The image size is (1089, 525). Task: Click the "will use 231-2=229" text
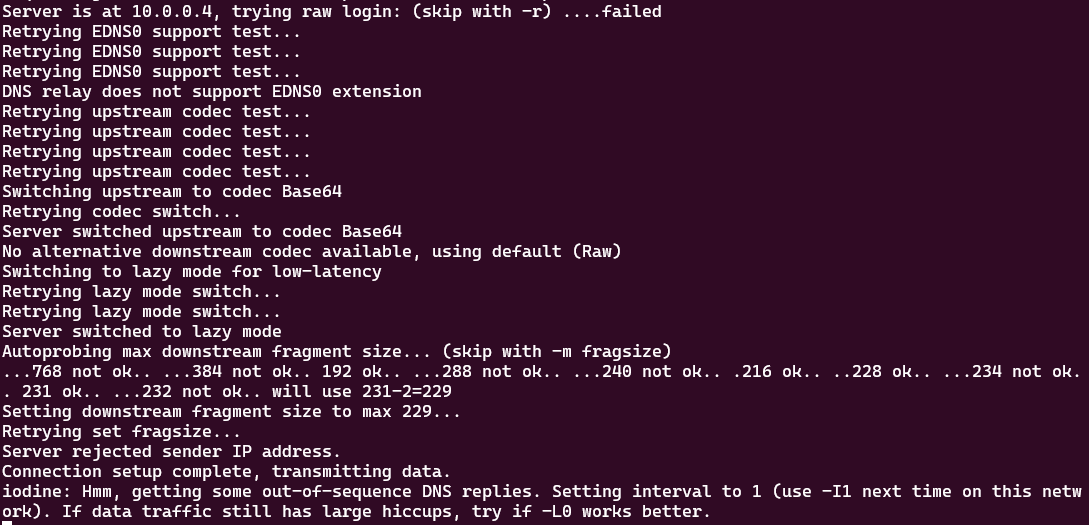pyautogui.click(x=362, y=392)
